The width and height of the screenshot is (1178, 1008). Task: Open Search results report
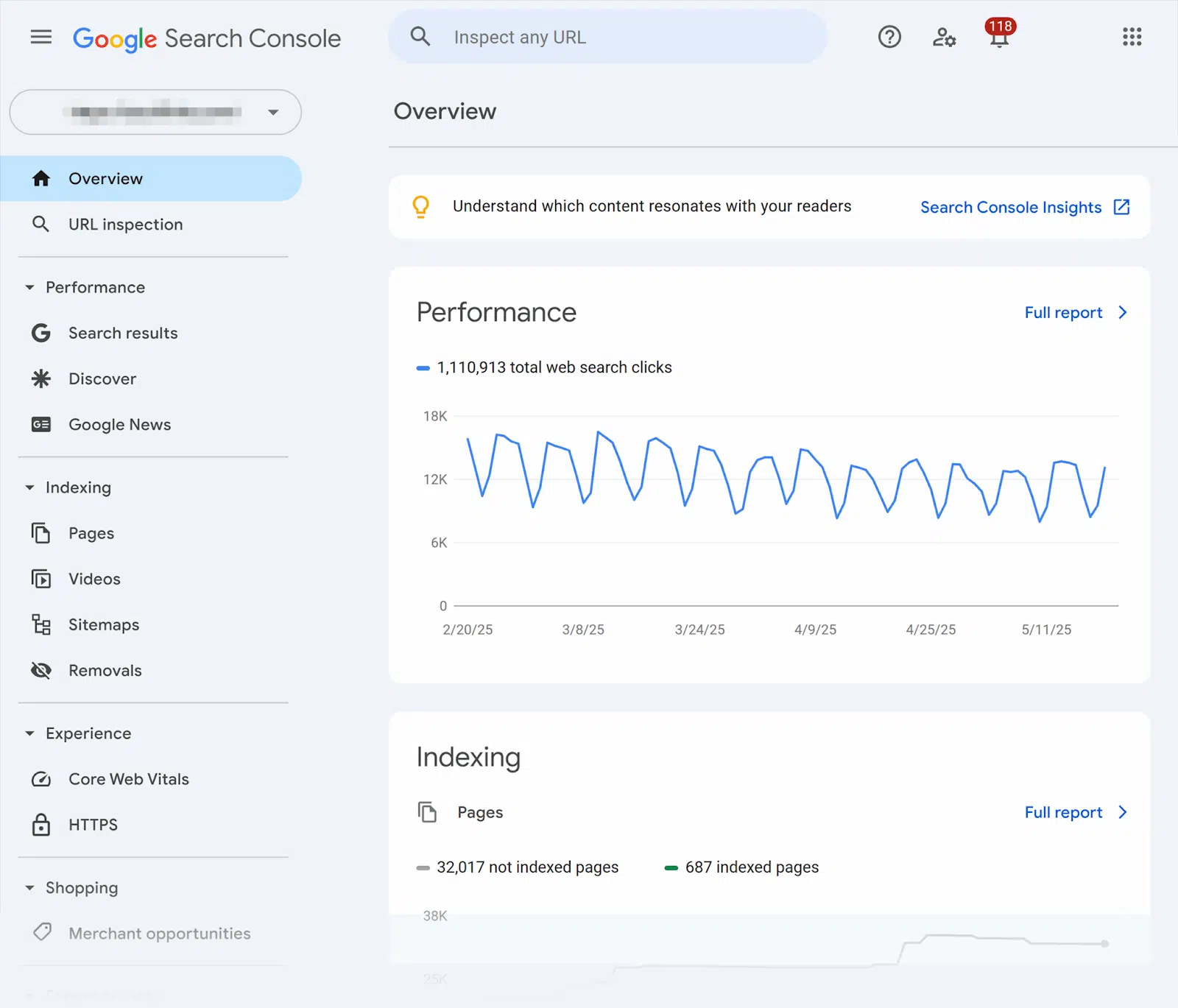pyautogui.click(x=151, y=333)
